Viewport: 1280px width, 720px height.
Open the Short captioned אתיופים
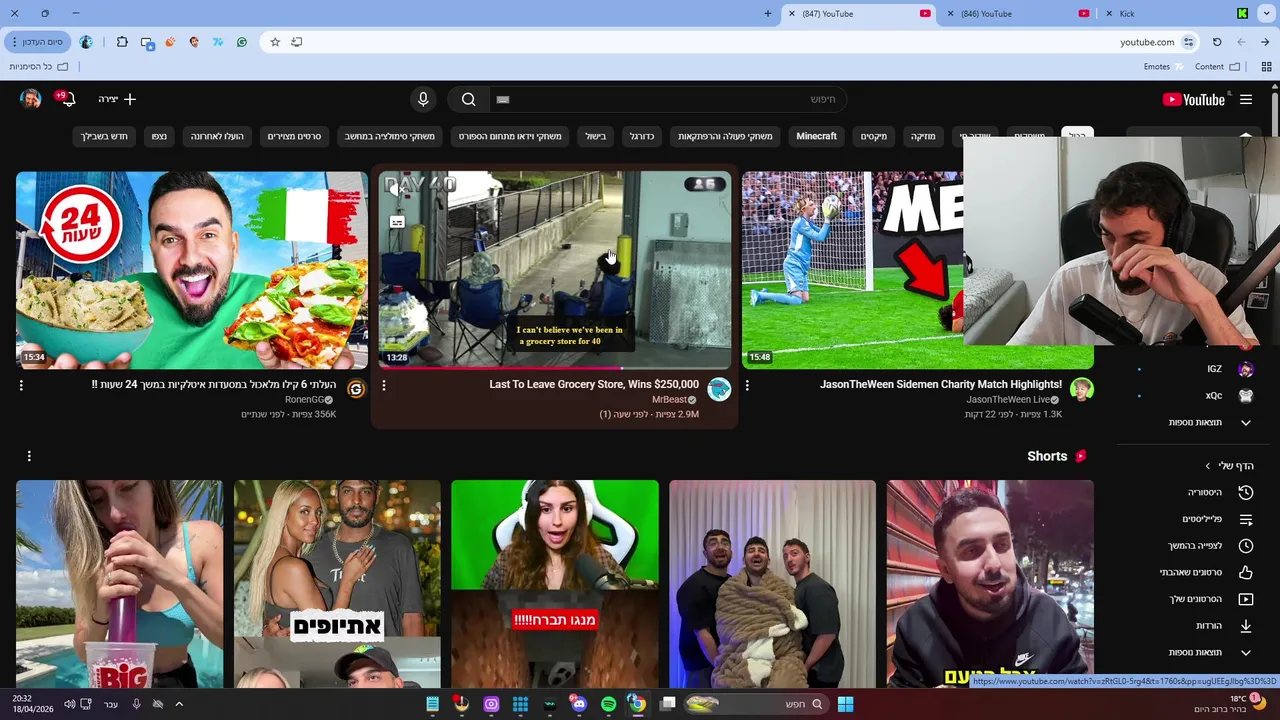(337, 584)
